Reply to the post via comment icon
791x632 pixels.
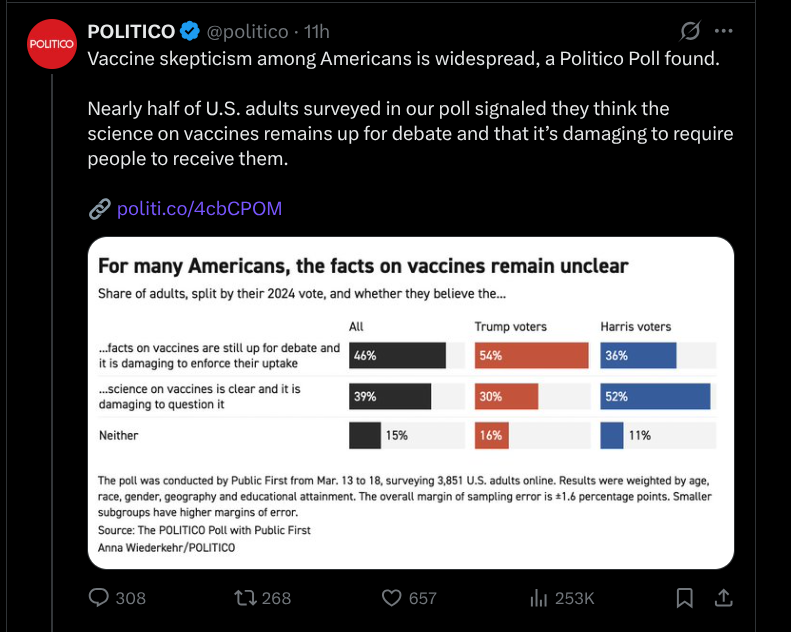[x=100, y=597]
